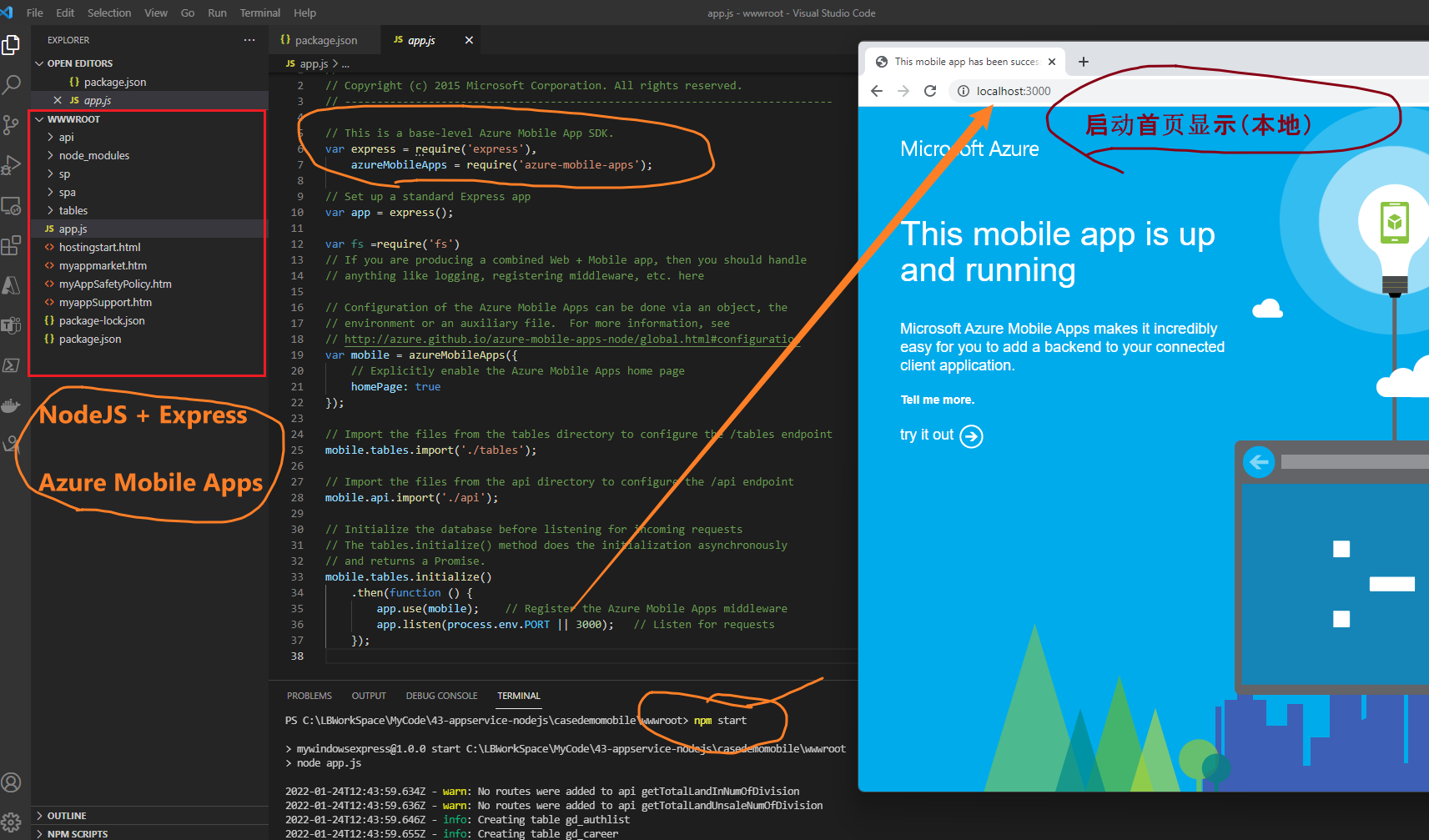Viewport: 1429px width, 840px height.
Task: Open hostingstart.html in the file tree
Action: (x=99, y=248)
